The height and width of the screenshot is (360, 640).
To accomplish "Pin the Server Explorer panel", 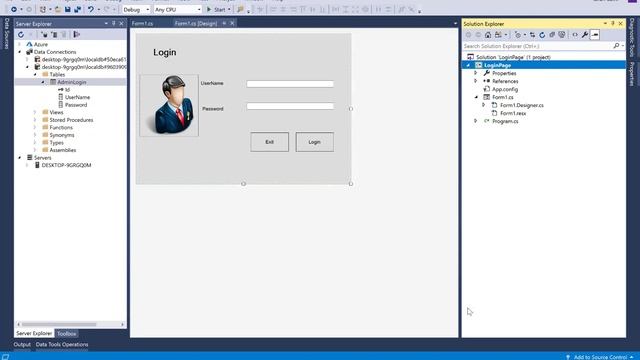I will click(113, 24).
